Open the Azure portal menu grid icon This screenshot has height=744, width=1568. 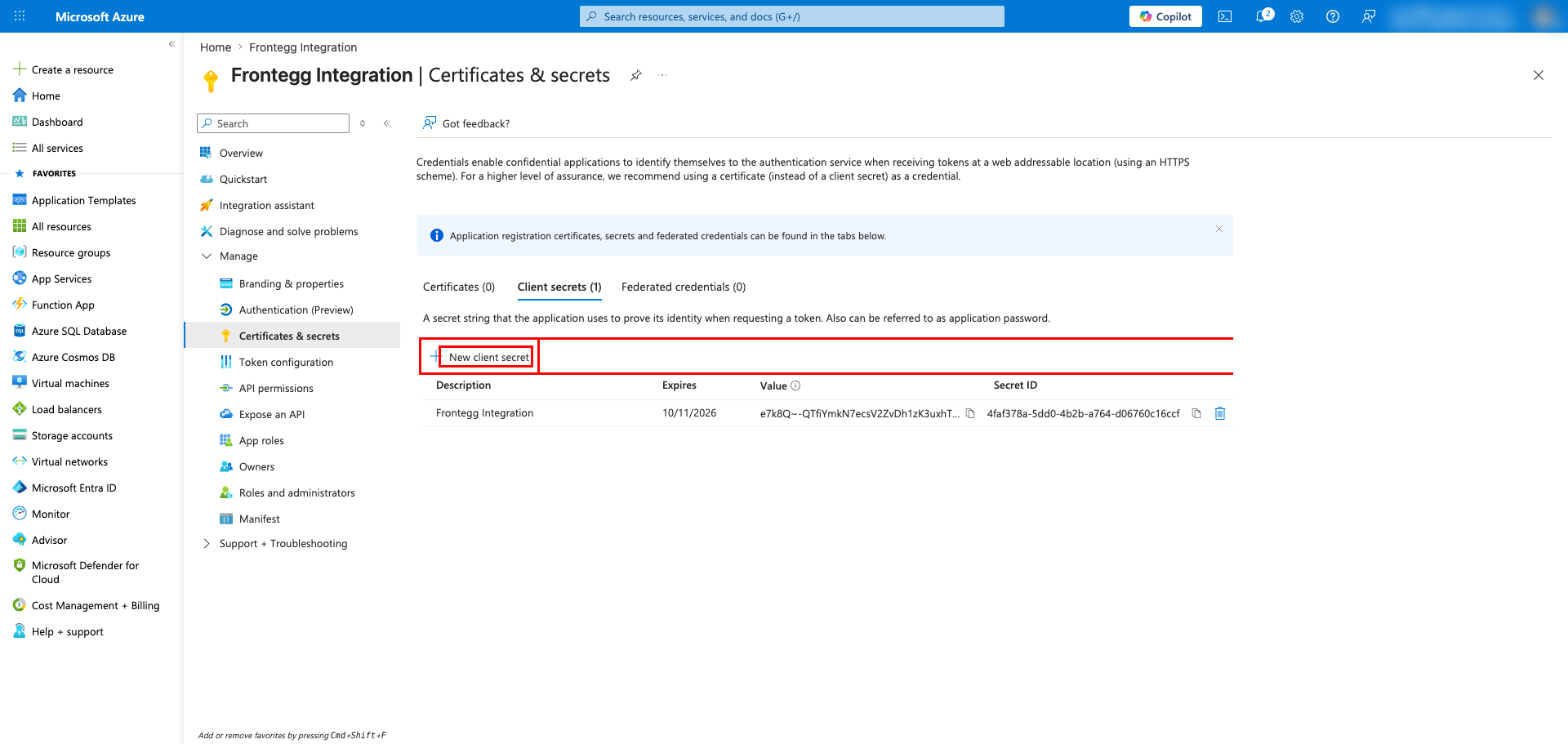pos(20,16)
